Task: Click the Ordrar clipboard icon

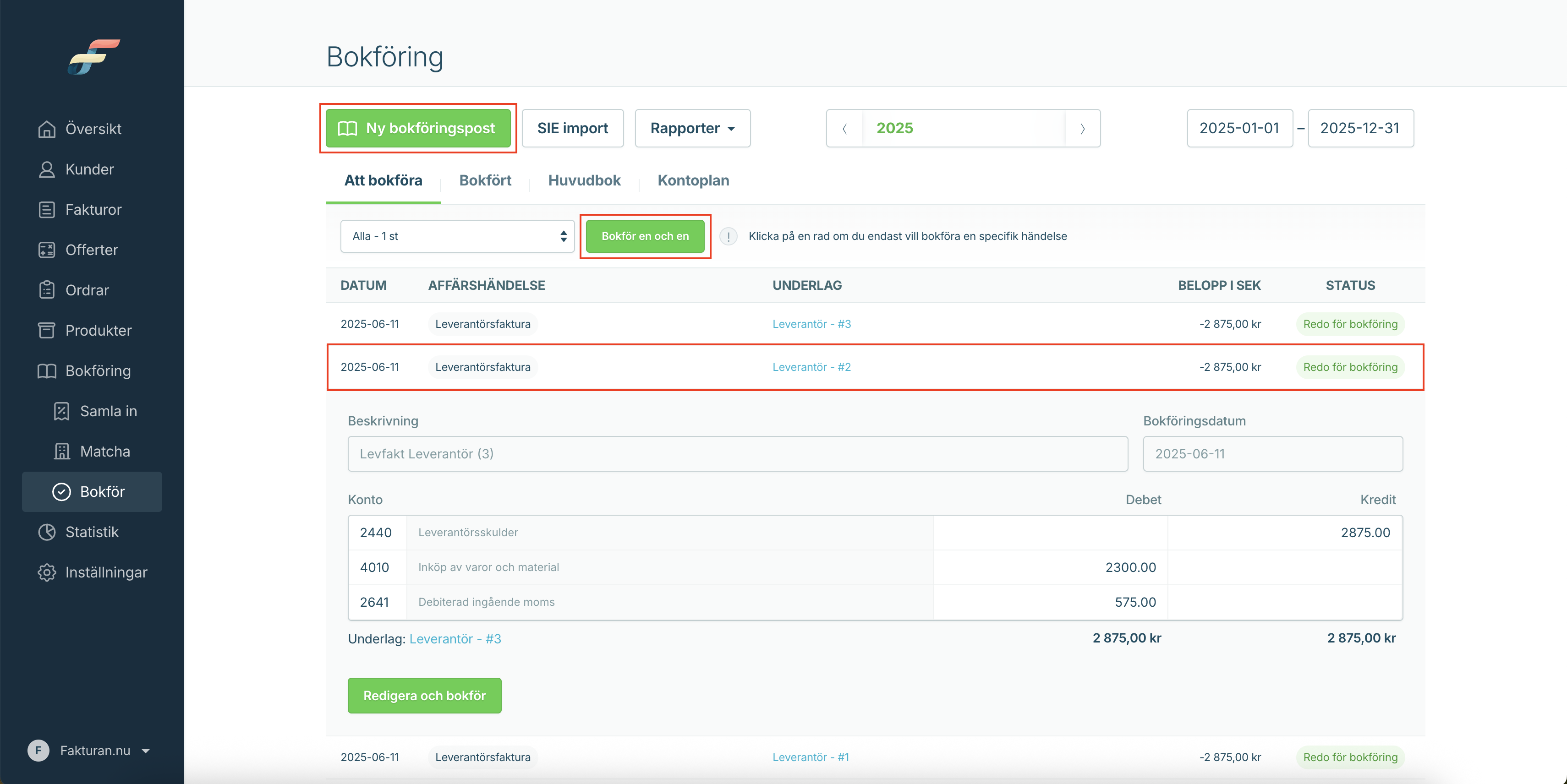Action: pos(47,290)
